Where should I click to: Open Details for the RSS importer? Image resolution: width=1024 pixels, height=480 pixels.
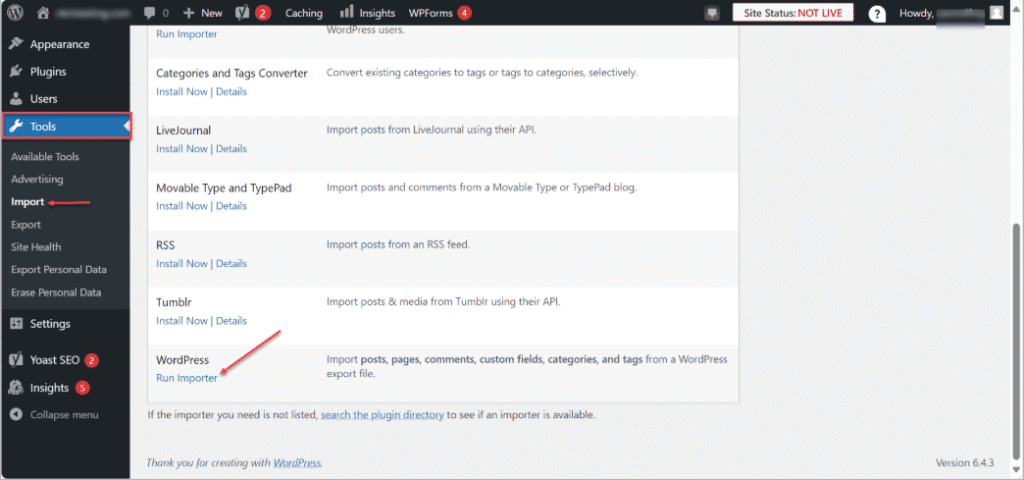[x=231, y=264]
